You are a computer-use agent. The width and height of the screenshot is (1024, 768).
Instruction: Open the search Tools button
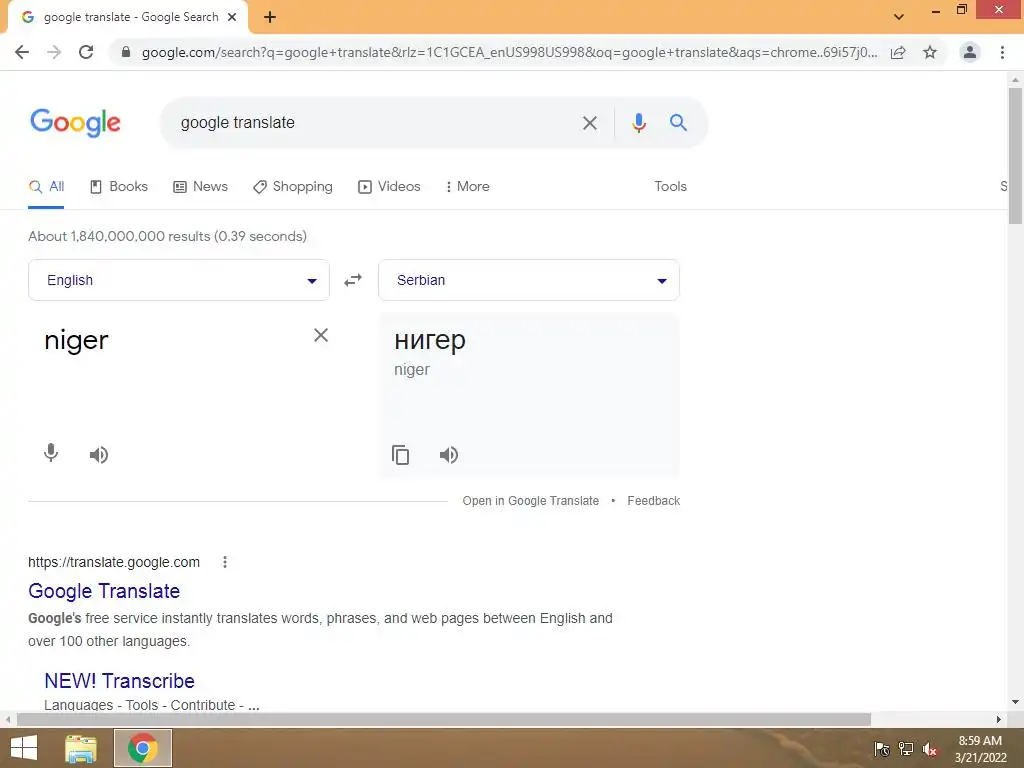point(671,187)
